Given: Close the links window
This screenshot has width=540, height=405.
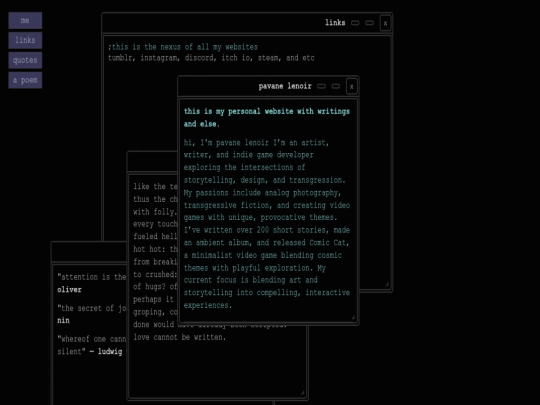Looking at the screenshot, I should click(385, 23).
